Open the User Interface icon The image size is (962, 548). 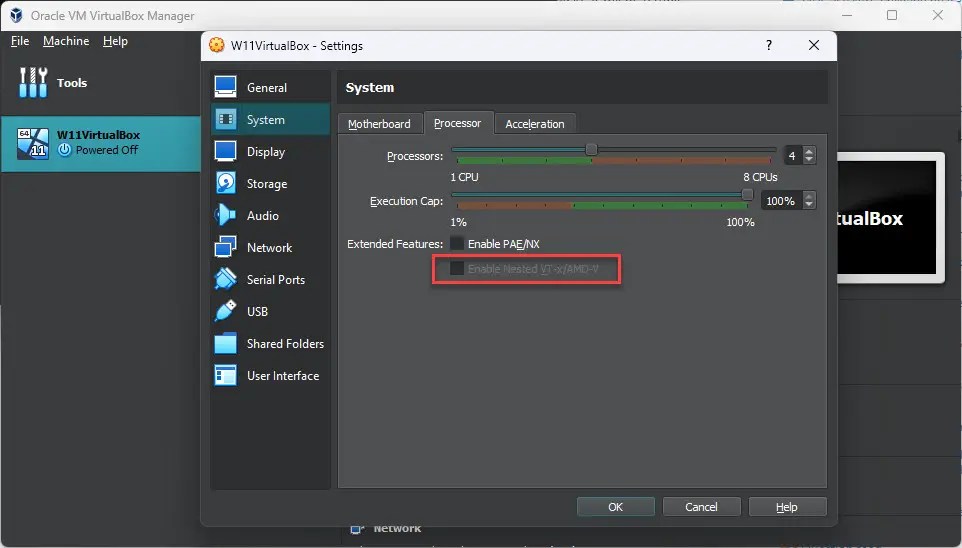(x=225, y=375)
